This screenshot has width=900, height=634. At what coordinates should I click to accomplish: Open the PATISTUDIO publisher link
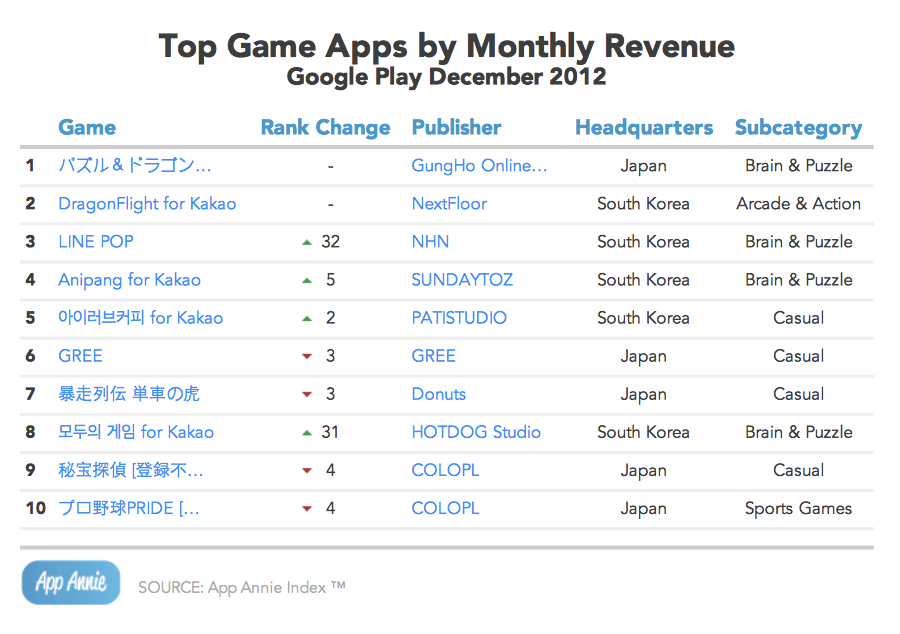pos(459,317)
